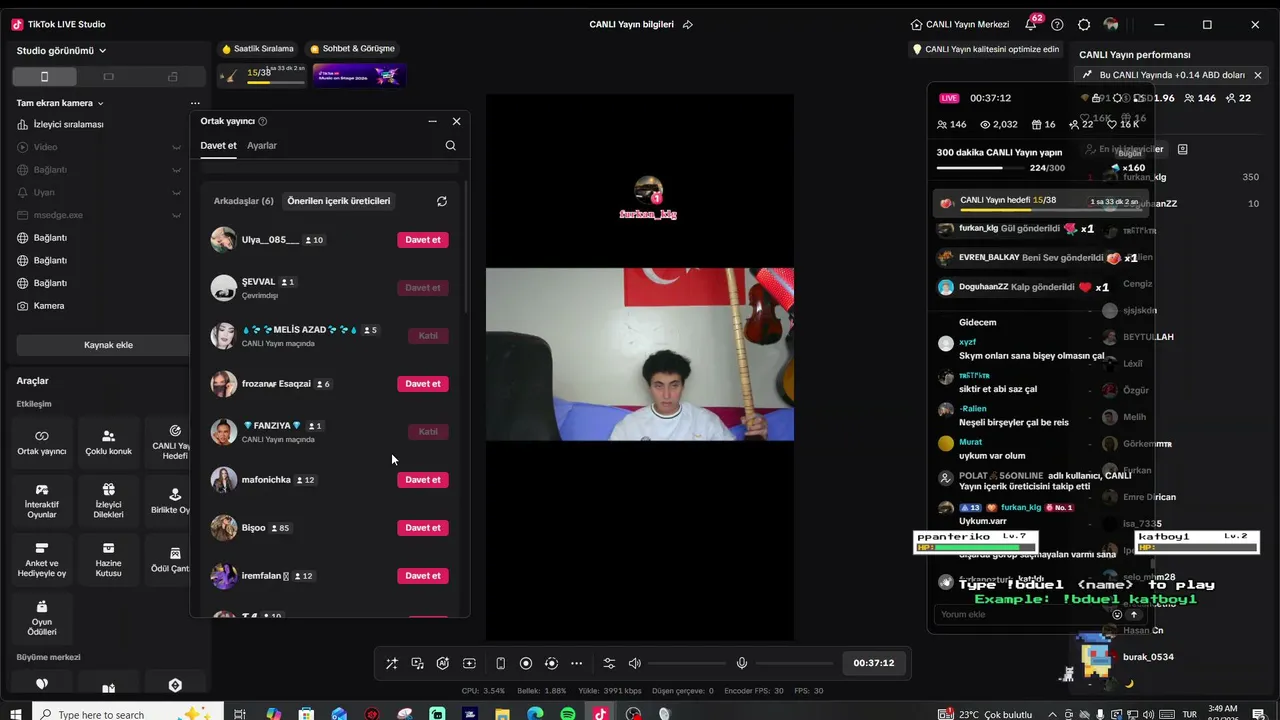Viewport: 1280px width, 720px height.
Task: Mute the speaker output
Action: (x=634, y=663)
